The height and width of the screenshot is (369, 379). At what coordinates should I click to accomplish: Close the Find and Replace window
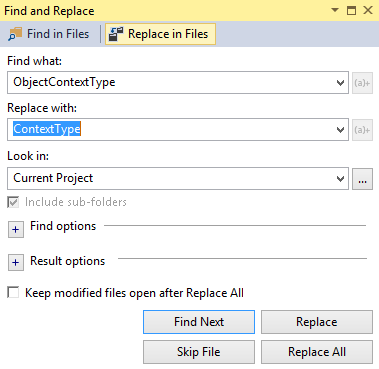tap(368, 10)
